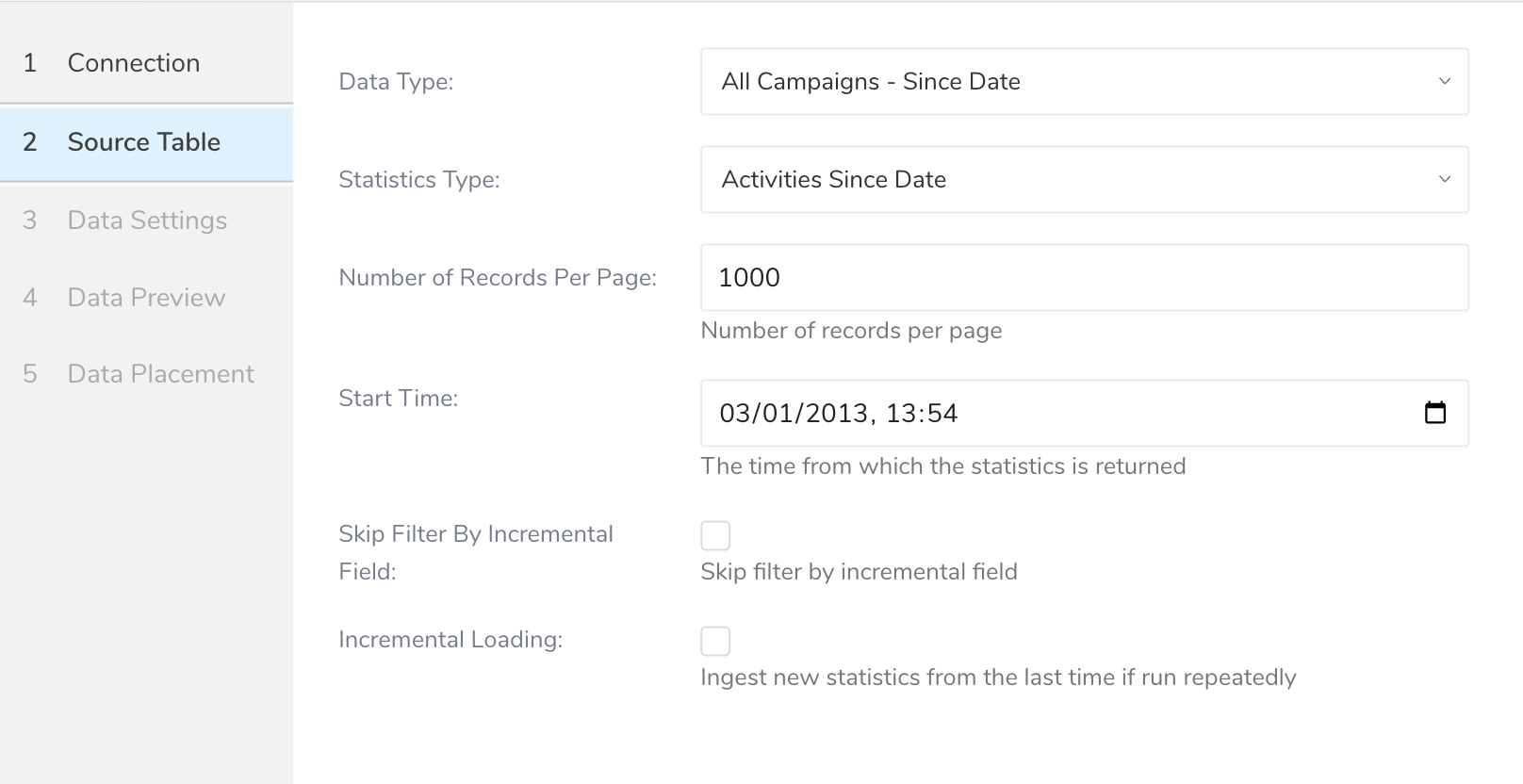Open the Data Settings step

147,220
